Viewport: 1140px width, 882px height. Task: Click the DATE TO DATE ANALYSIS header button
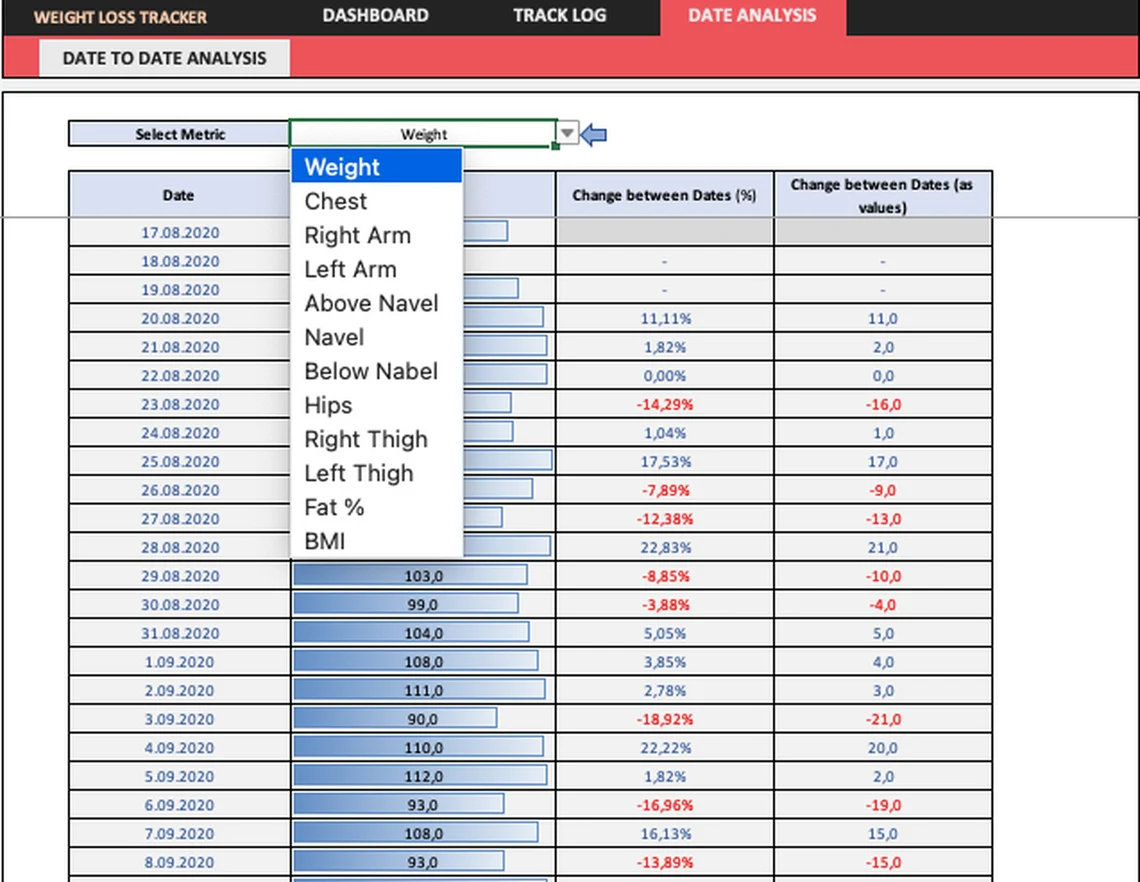pyautogui.click(x=166, y=58)
